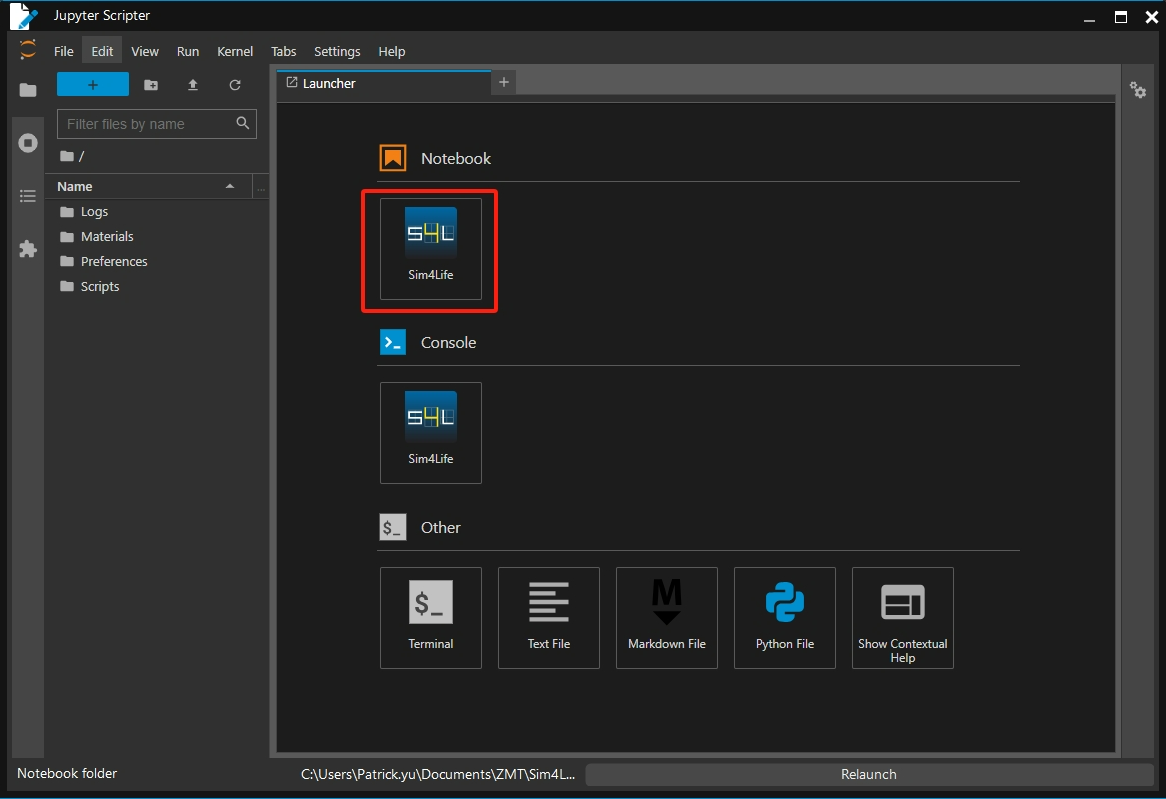This screenshot has width=1166, height=799.
Task: Open the Sim4Life notebook launcher
Action: click(x=430, y=248)
